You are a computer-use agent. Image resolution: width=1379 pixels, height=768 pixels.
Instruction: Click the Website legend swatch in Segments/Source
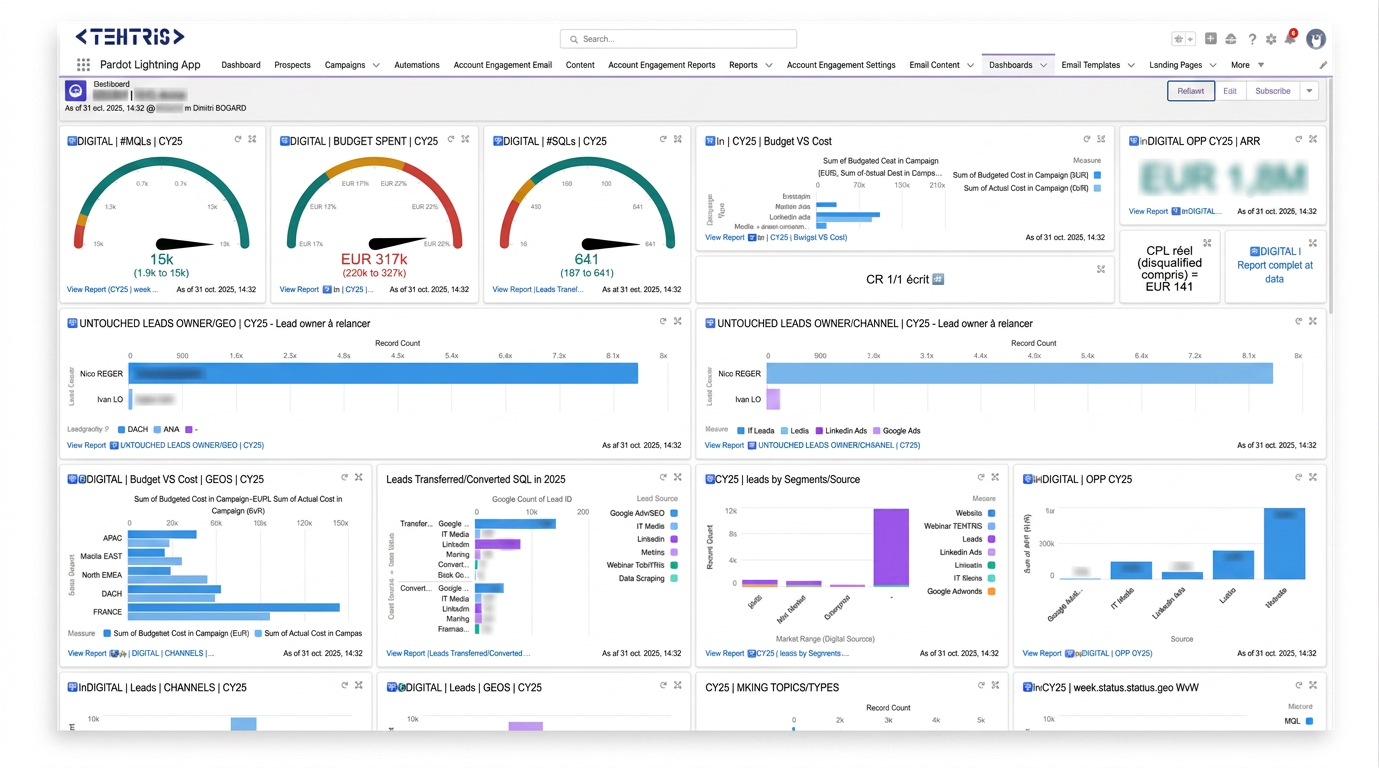coord(991,513)
